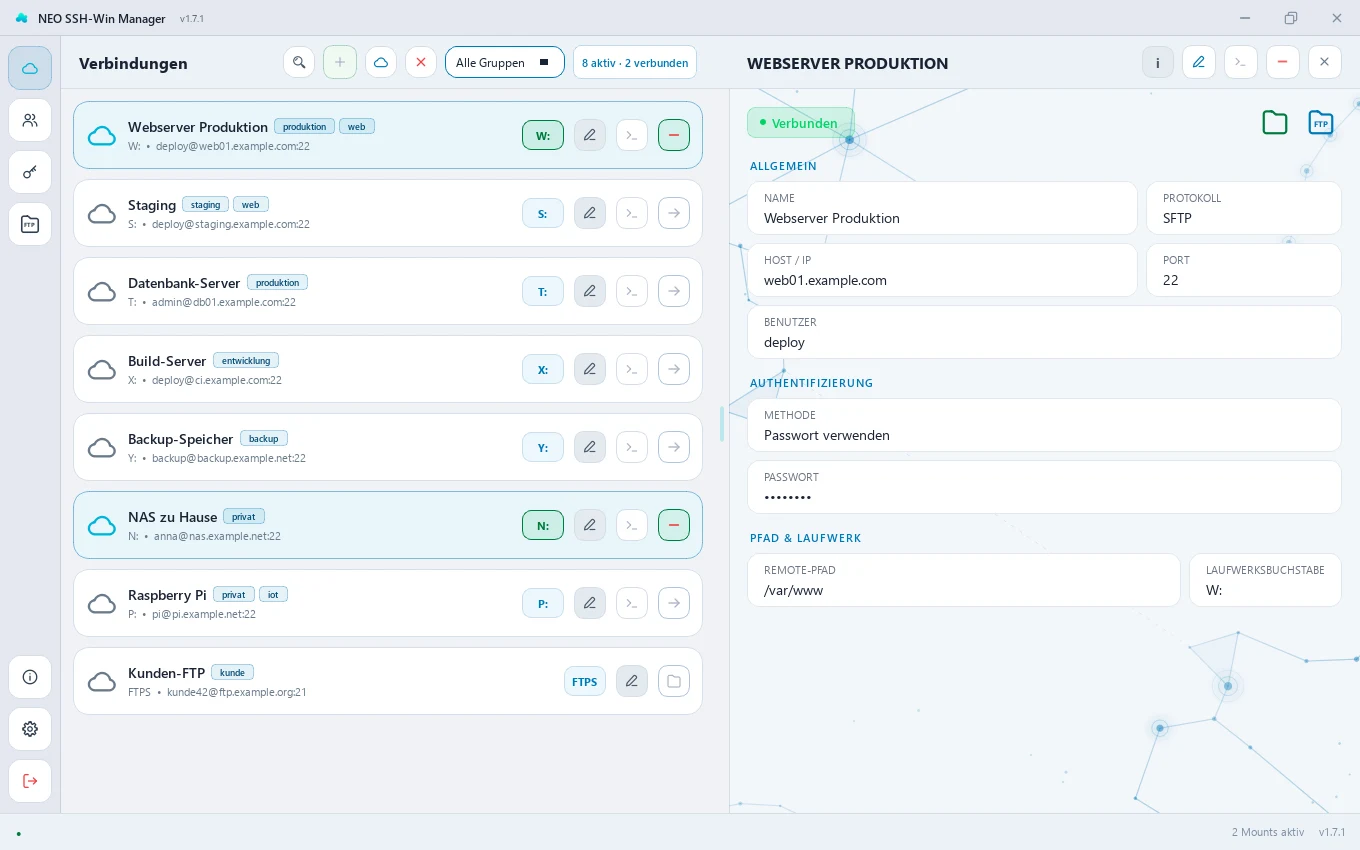The width and height of the screenshot is (1360, 850).
Task: Open FTP folder view in details panel
Action: (1321, 123)
